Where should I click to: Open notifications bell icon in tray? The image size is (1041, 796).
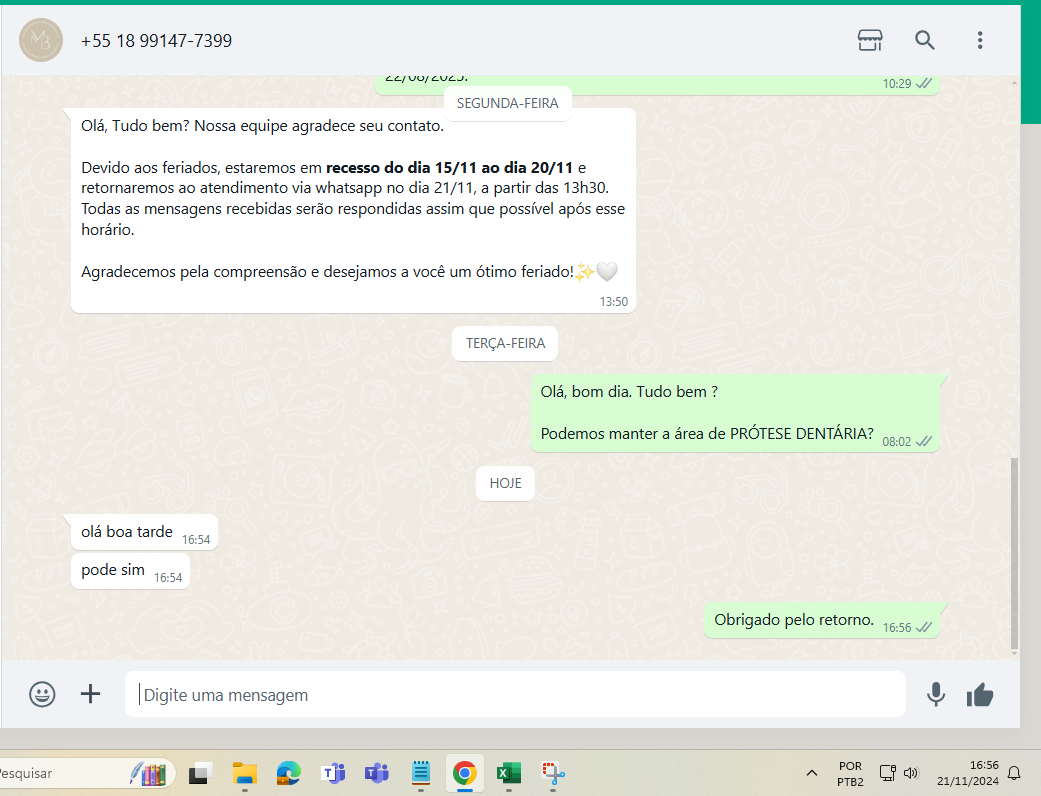click(1014, 773)
